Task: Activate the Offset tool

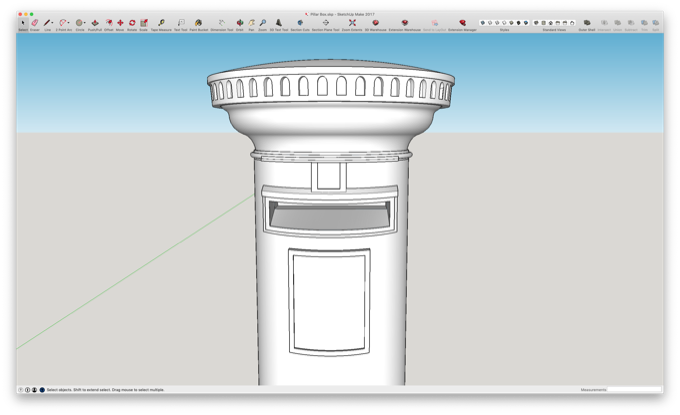Action: (109, 23)
